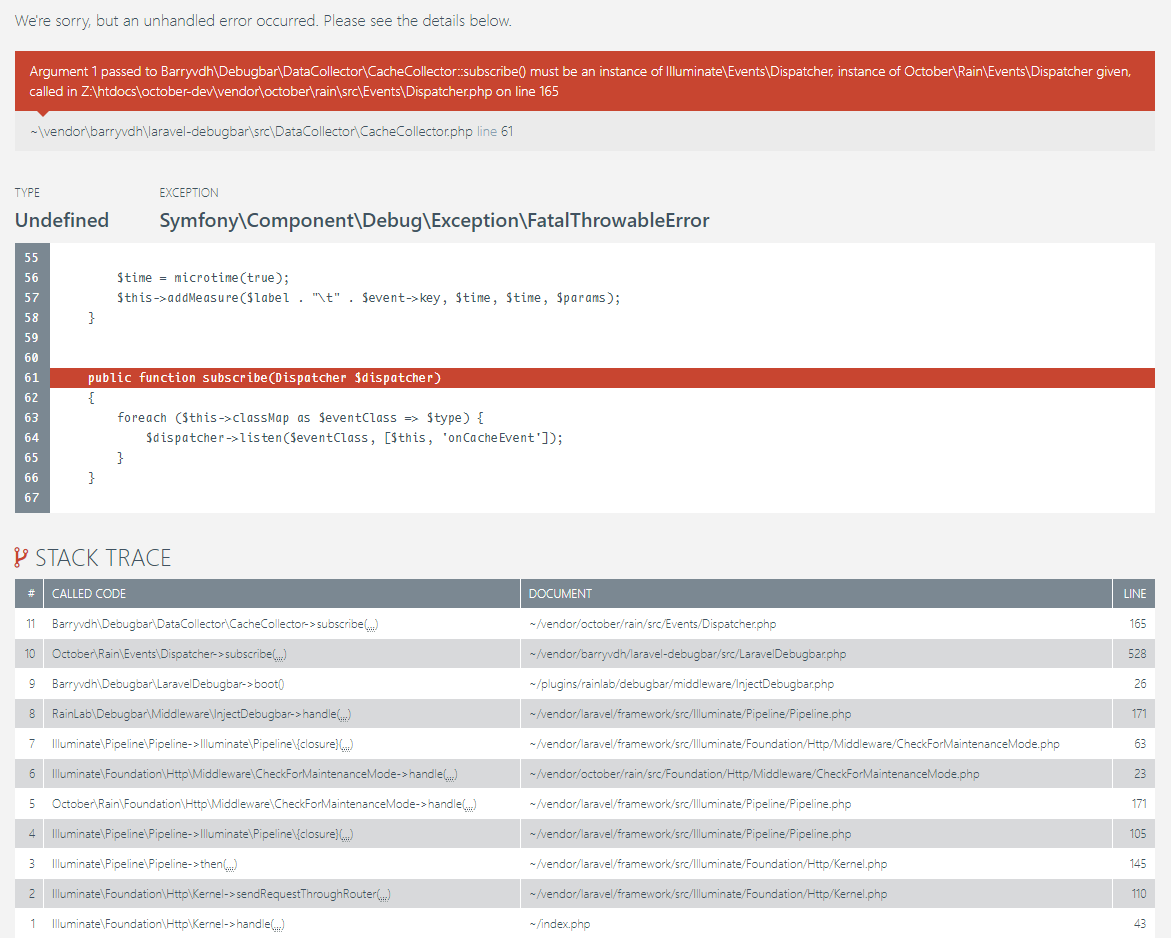Select the red error message banner
The height and width of the screenshot is (938, 1171).
[585, 80]
